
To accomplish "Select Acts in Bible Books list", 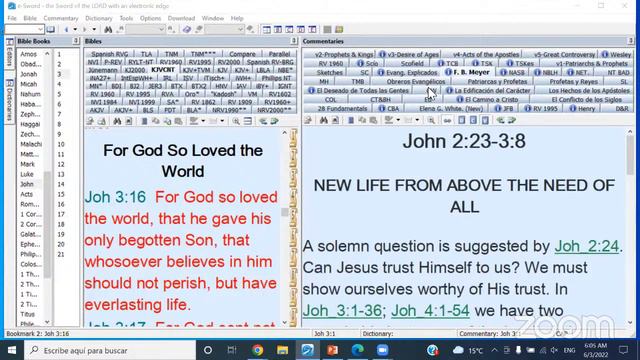I will 27,194.
